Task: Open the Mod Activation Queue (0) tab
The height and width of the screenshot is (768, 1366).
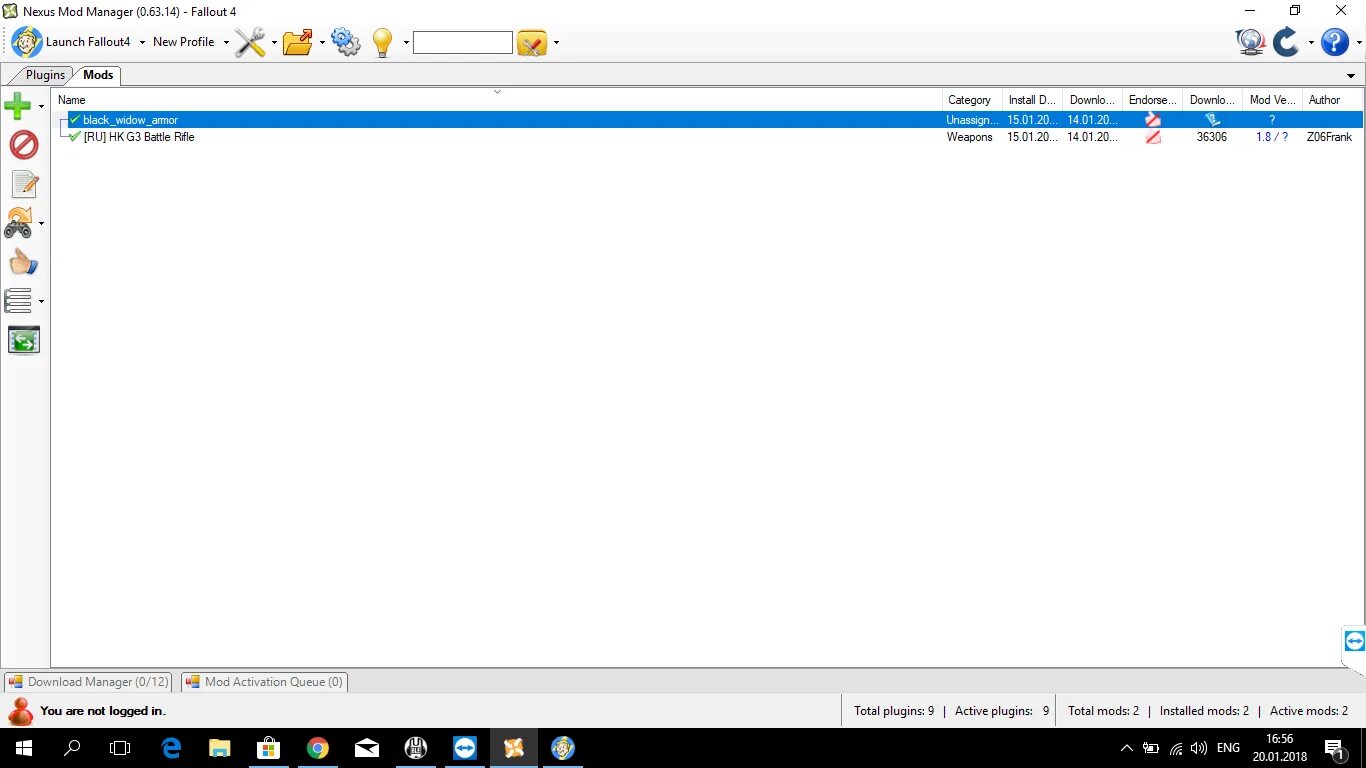Action: tap(264, 682)
